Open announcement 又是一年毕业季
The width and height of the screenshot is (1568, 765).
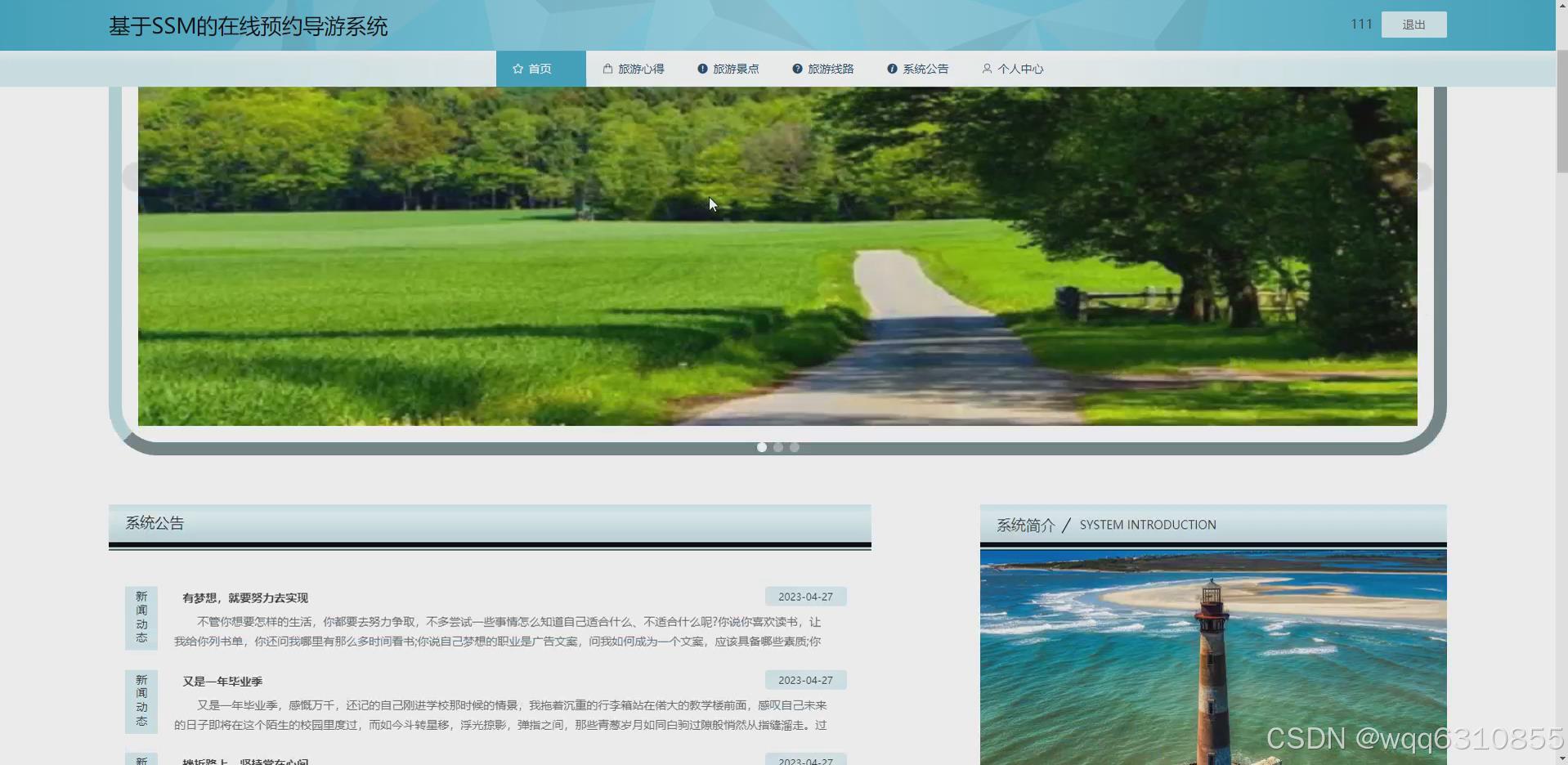(x=222, y=682)
